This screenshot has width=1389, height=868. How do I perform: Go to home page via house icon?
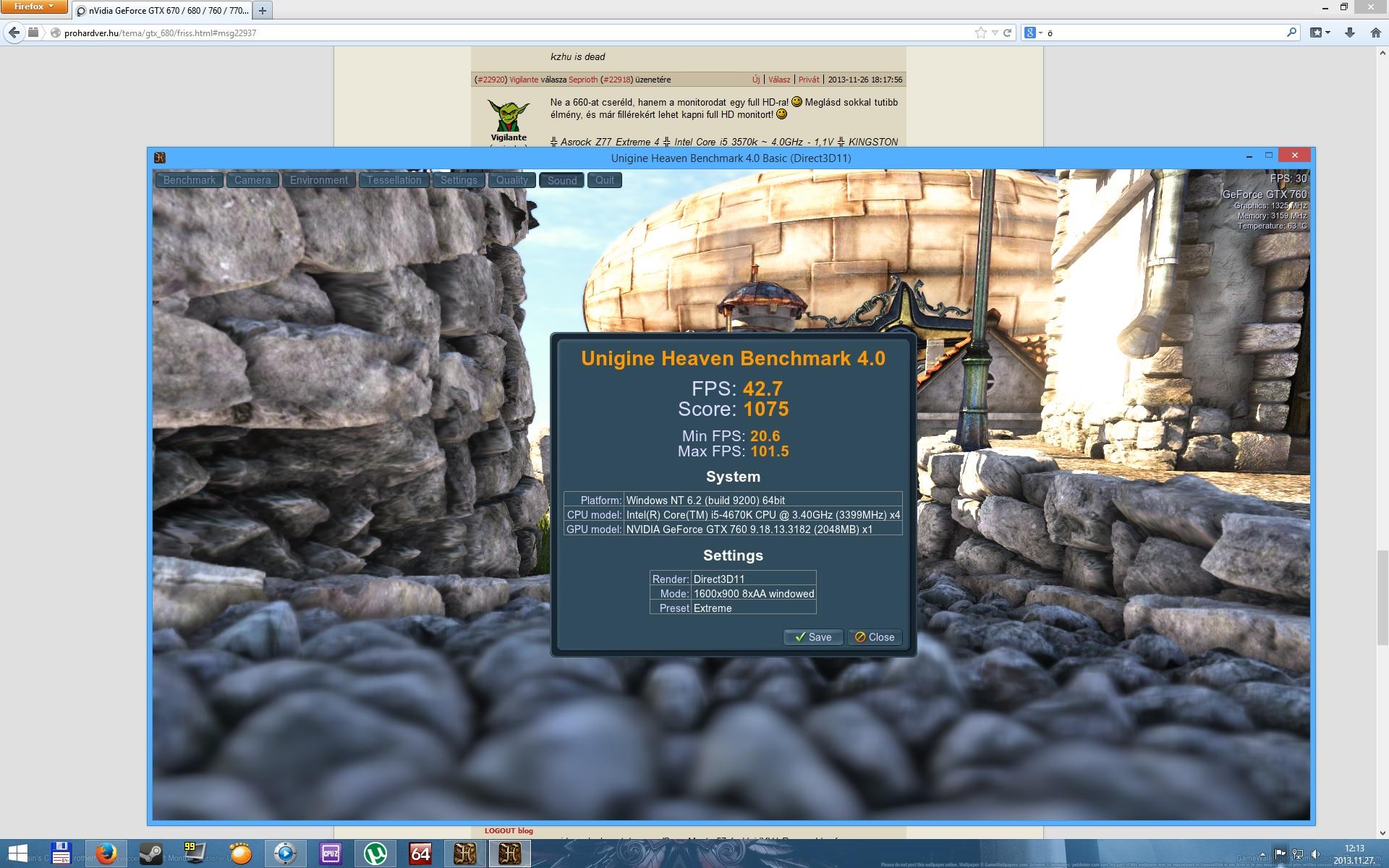click(x=1375, y=33)
